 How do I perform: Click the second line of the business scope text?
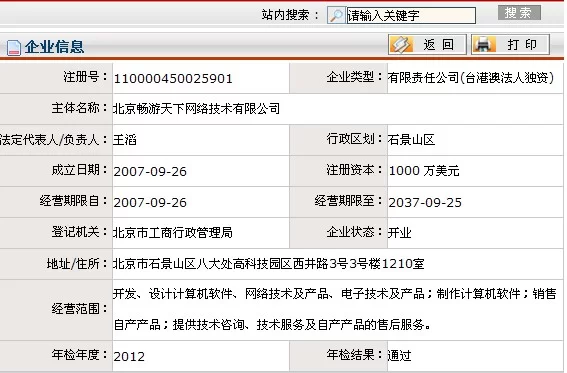tap(272, 325)
